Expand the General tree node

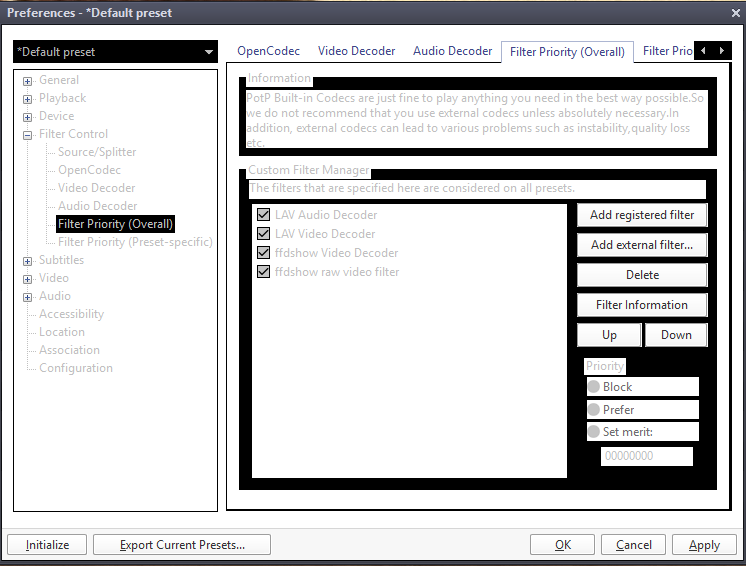[x=28, y=81]
